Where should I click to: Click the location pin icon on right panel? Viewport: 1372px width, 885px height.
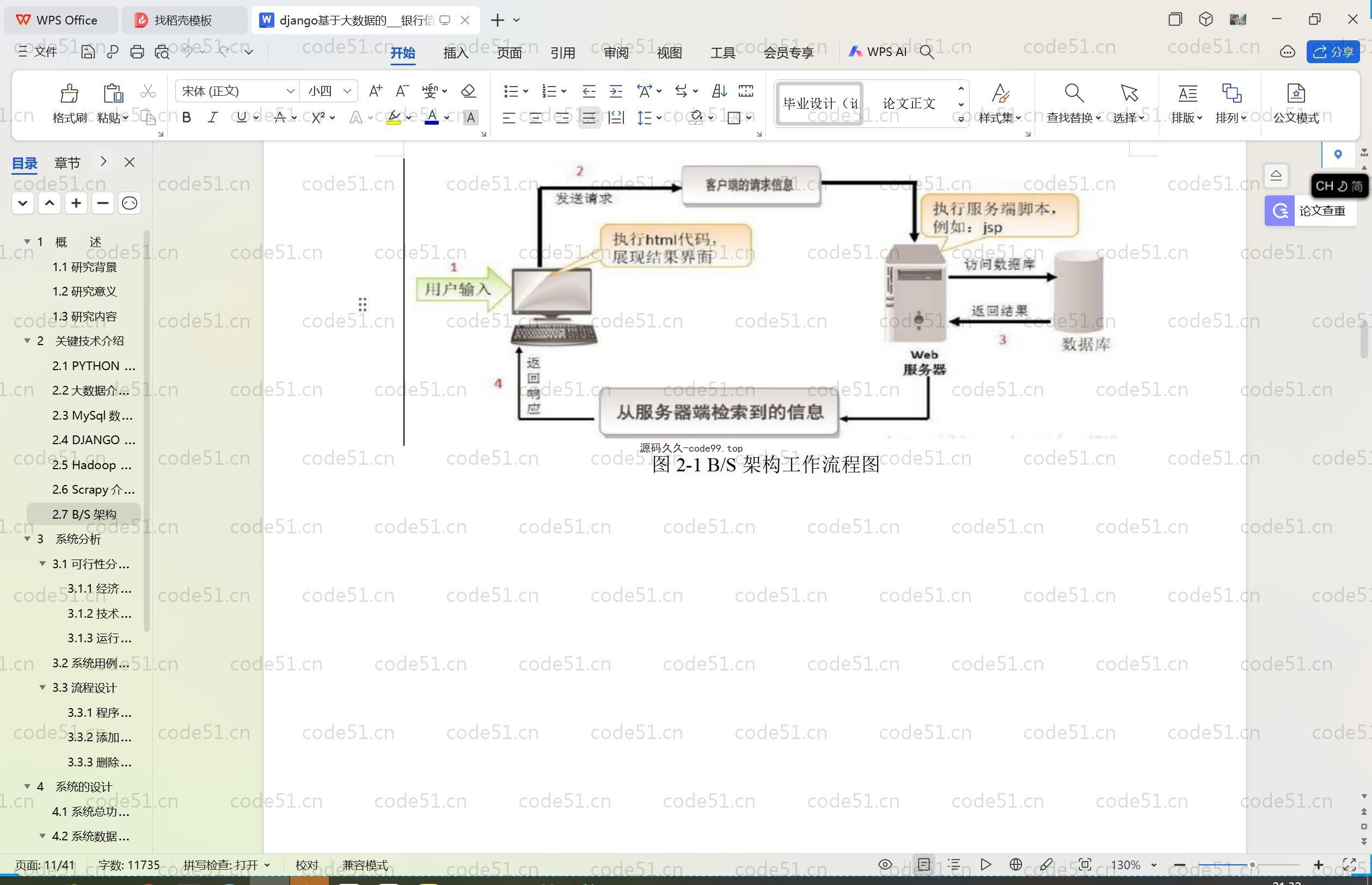tap(1338, 154)
